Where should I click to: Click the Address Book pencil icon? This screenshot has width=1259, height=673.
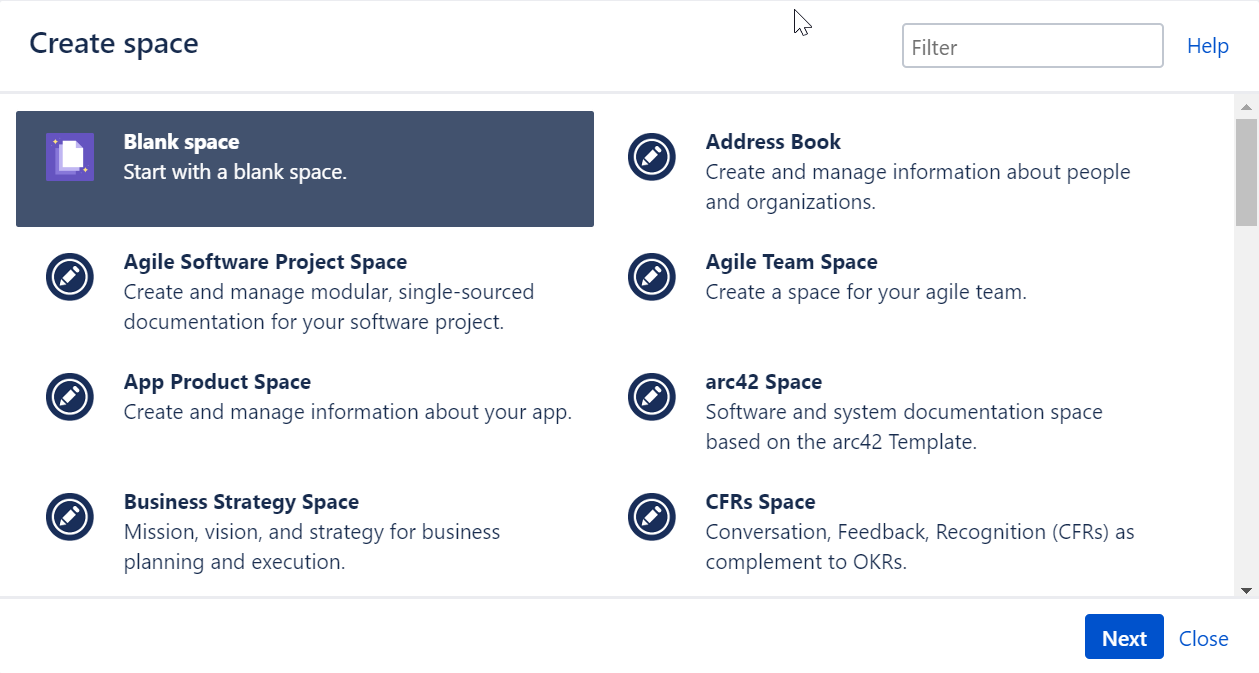[652, 157]
